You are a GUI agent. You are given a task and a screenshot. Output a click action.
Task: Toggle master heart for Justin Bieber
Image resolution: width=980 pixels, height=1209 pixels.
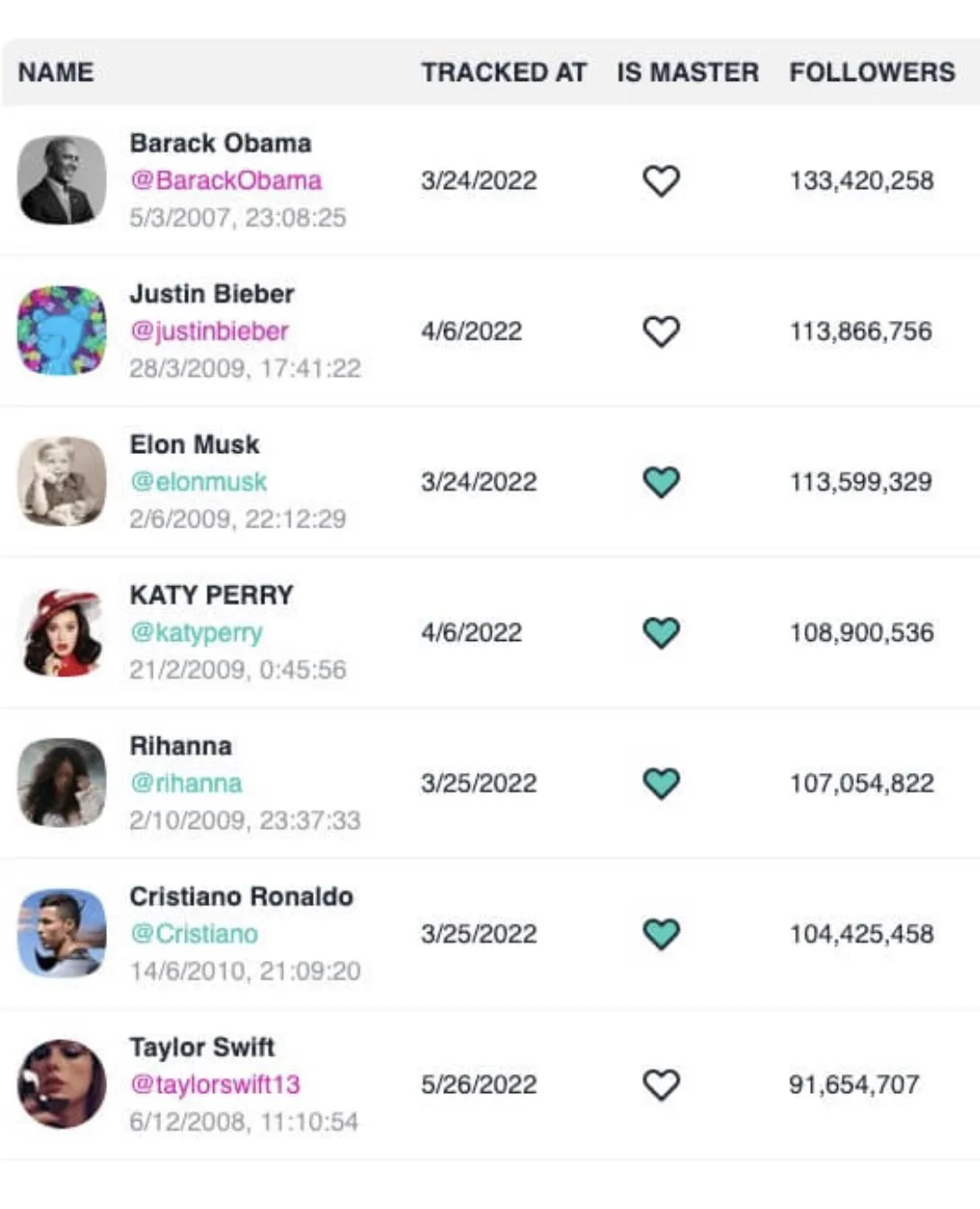click(x=661, y=332)
